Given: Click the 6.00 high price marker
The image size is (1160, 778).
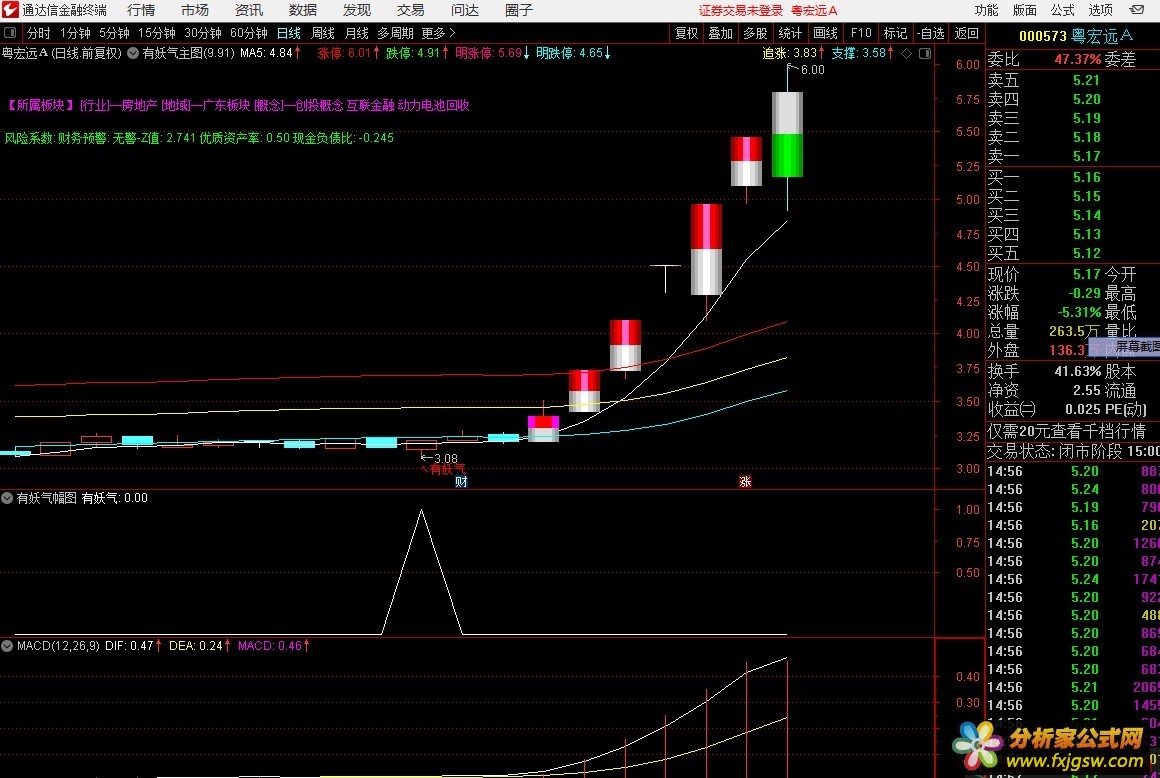Looking at the screenshot, I should (x=812, y=70).
